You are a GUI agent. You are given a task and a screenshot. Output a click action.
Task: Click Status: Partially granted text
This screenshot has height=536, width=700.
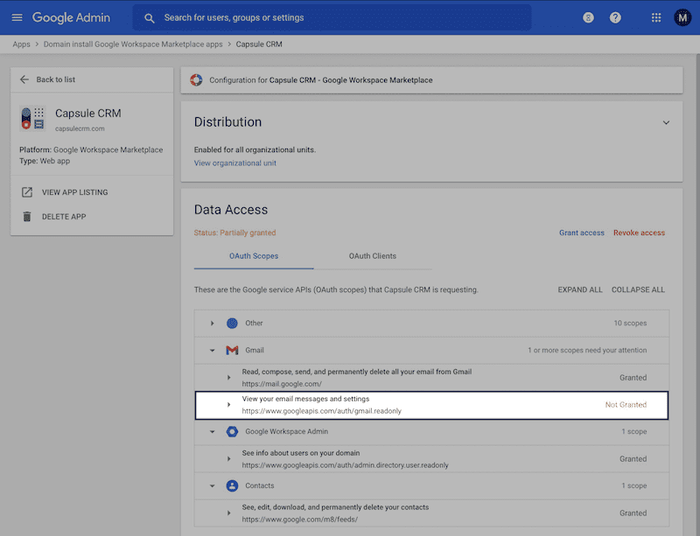click(235, 233)
